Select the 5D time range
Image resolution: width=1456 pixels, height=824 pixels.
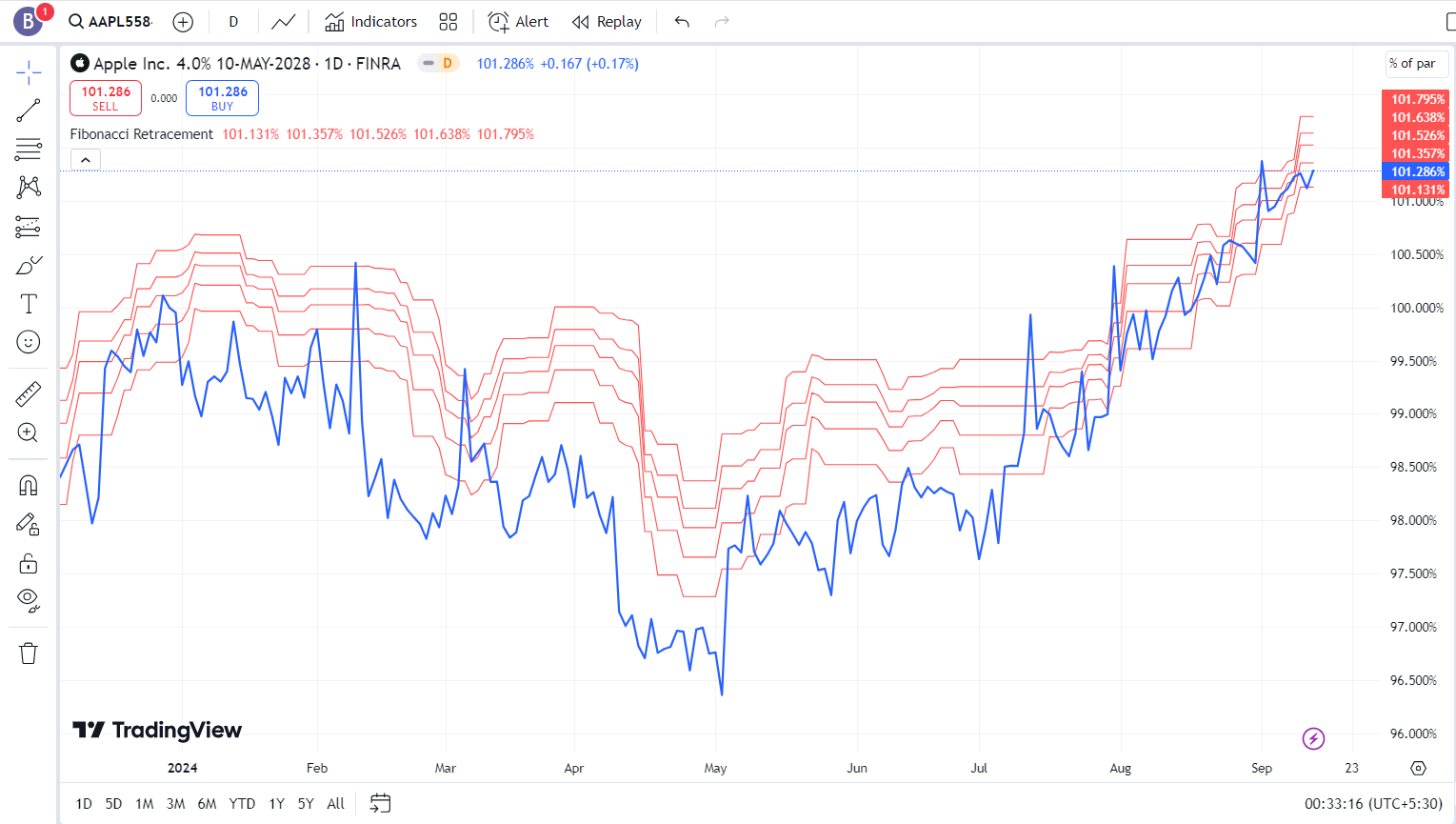(113, 804)
